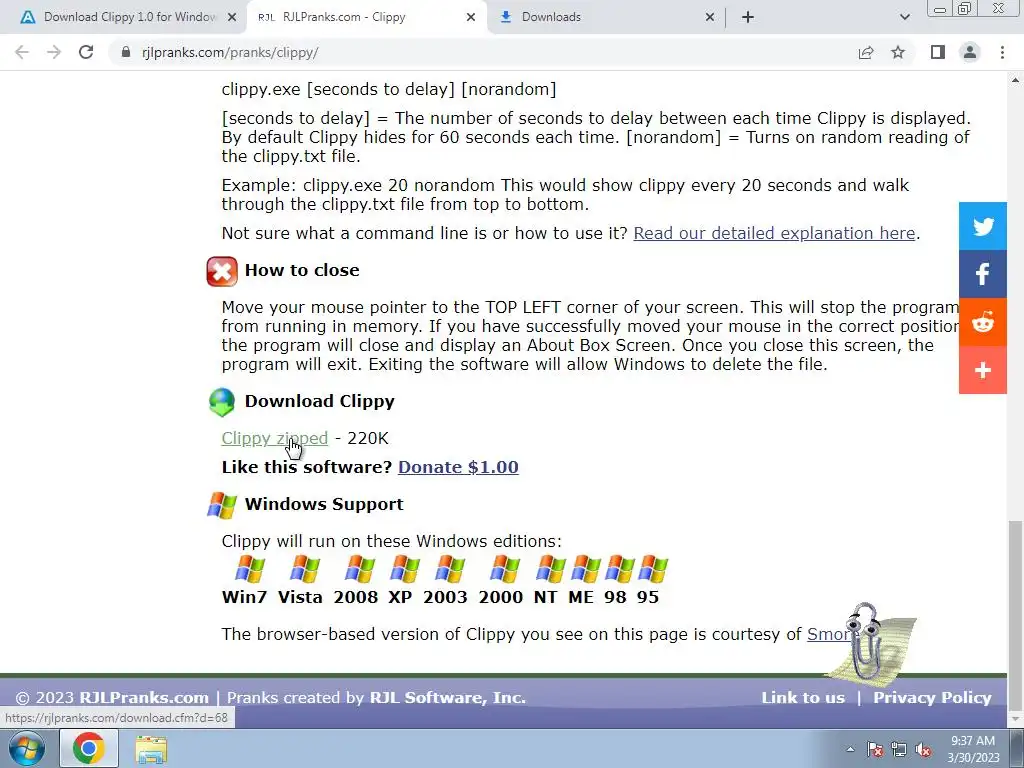1024x768 pixels.
Task: Click Windows flag icon beside Windows Support
Action: [222, 505]
